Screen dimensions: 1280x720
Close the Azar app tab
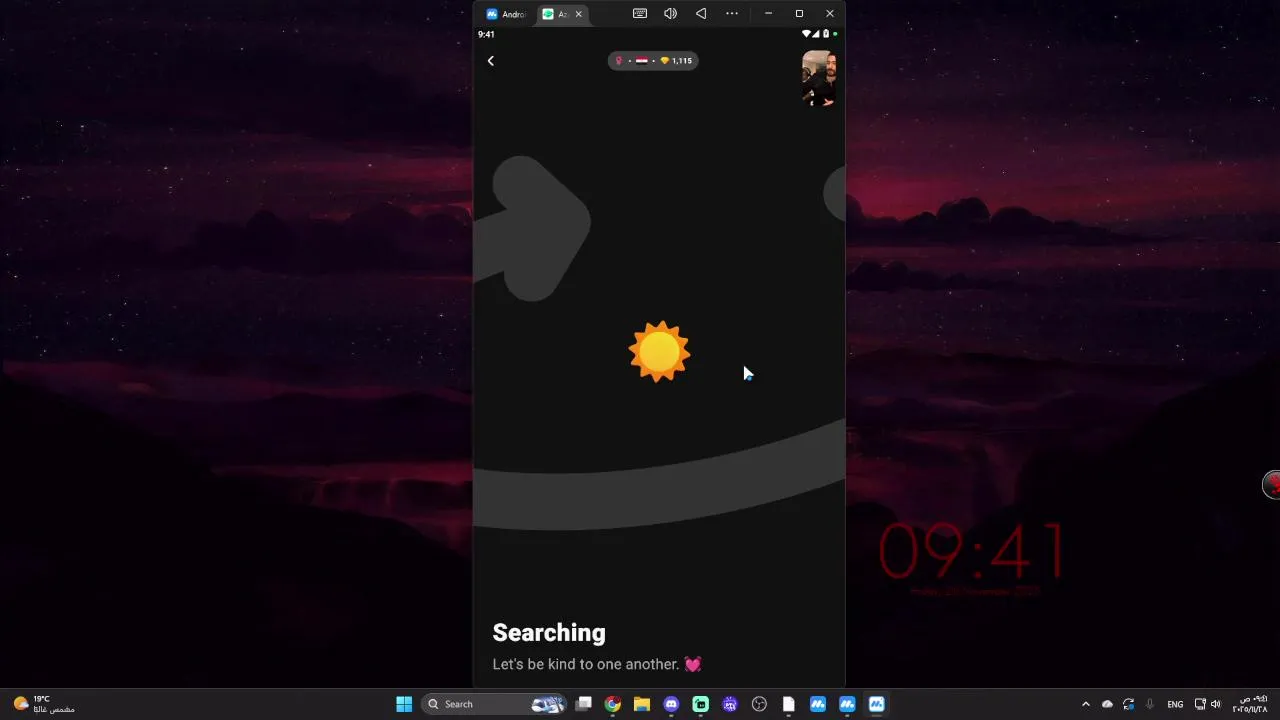578,14
